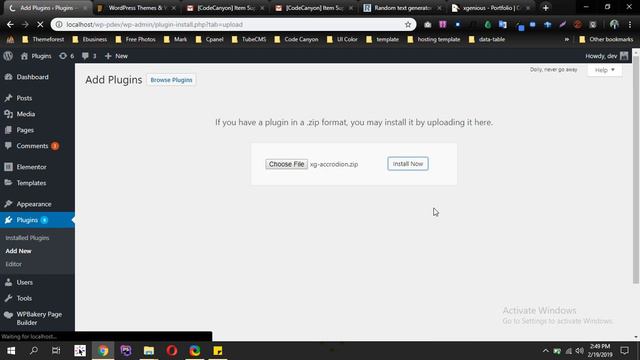Switch to xgenious Portfolio tab
The height and width of the screenshot is (360, 640).
pyautogui.click(x=491, y=8)
